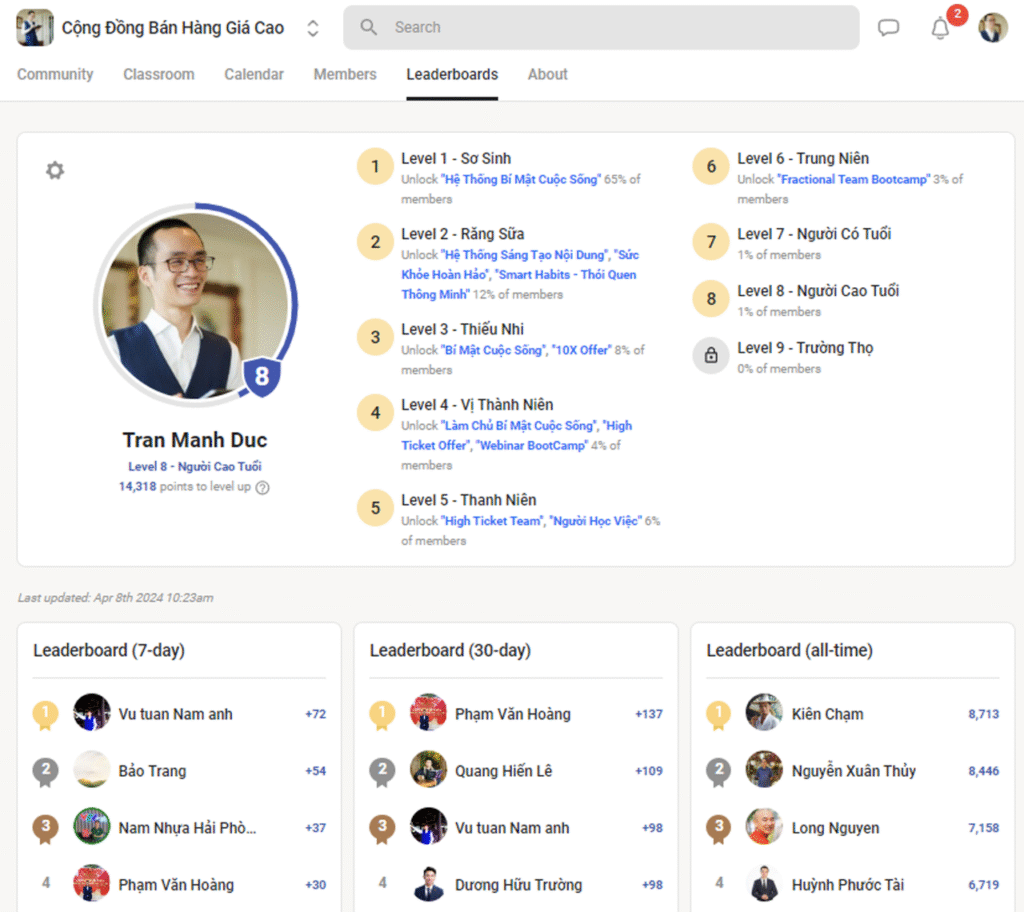1024x912 pixels.
Task: Select the About tab
Action: coord(548,74)
